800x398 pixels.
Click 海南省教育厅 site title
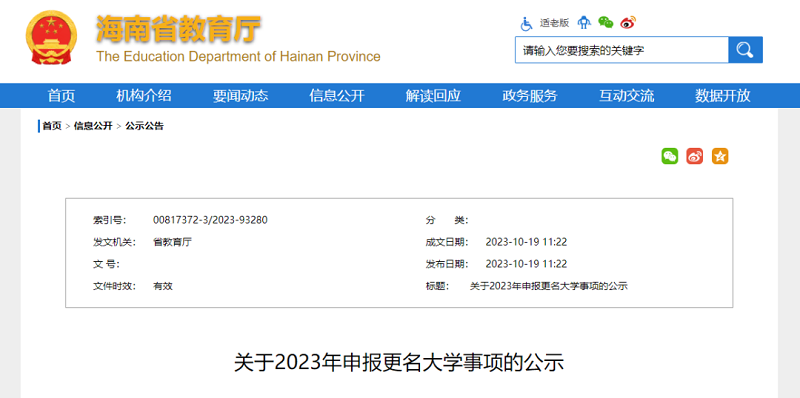click(178, 29)
